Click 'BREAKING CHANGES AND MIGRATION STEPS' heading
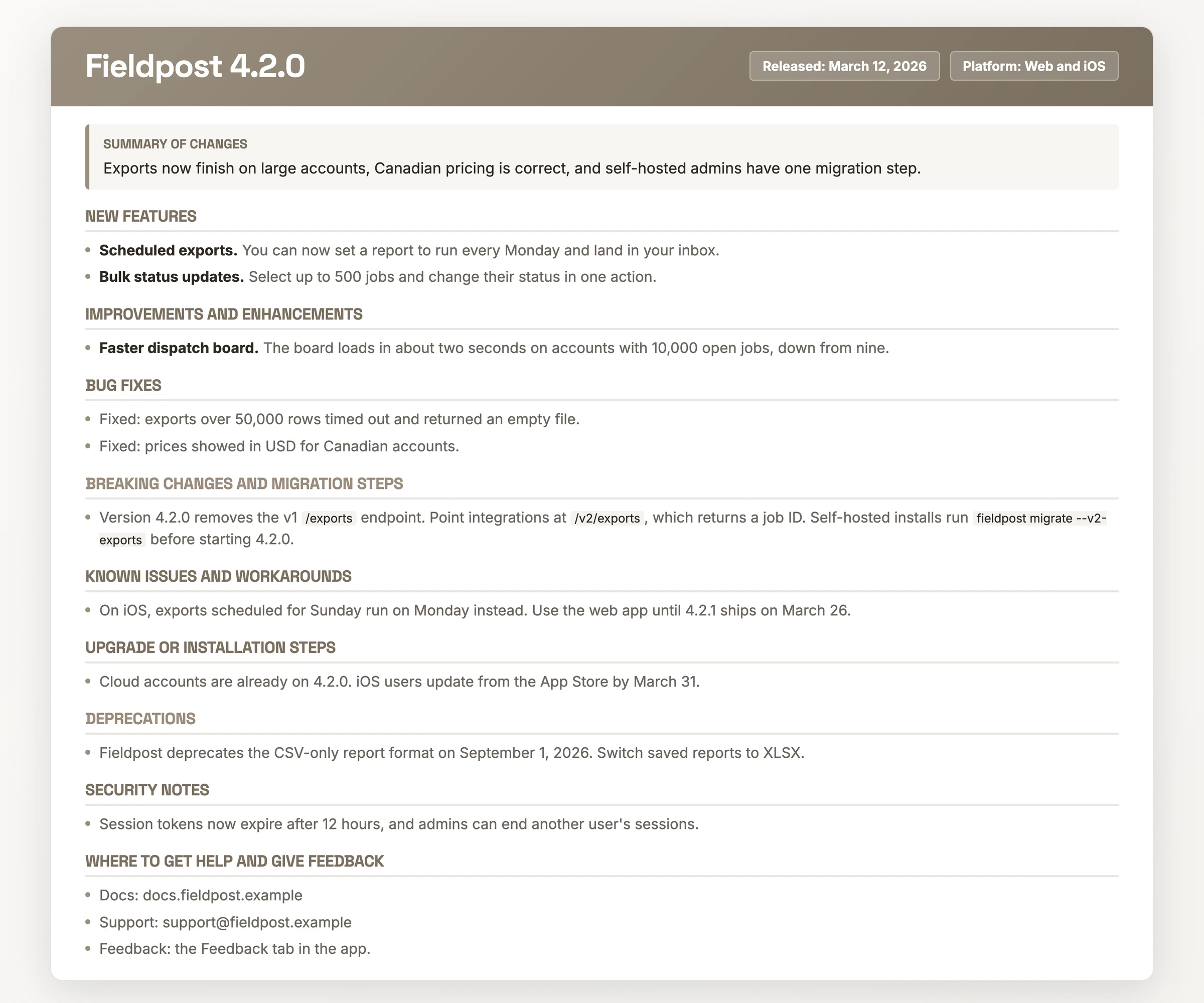This screenshot has height=1003, width=1204. point(244,483)
